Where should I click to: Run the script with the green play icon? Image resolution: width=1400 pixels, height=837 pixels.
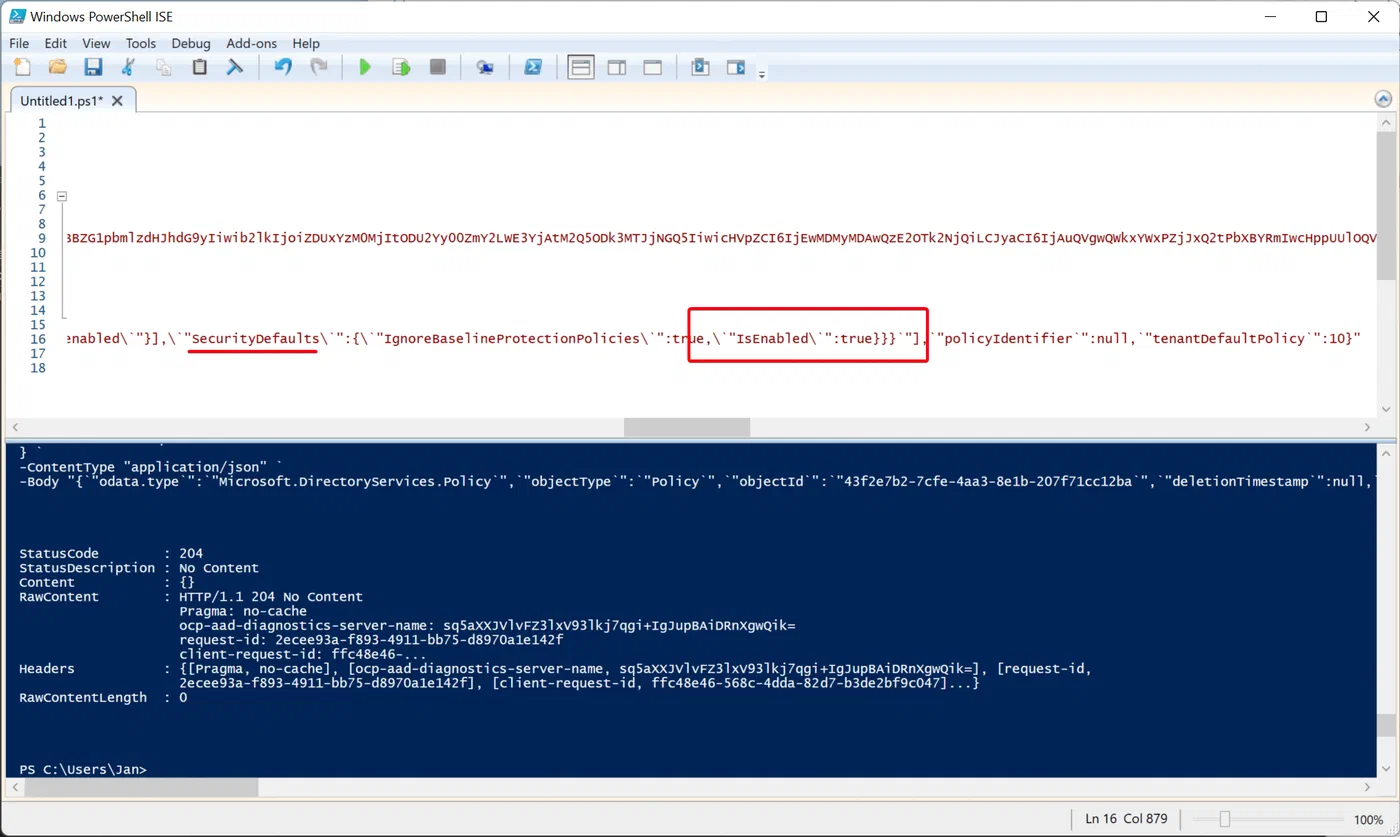[365, 67]
